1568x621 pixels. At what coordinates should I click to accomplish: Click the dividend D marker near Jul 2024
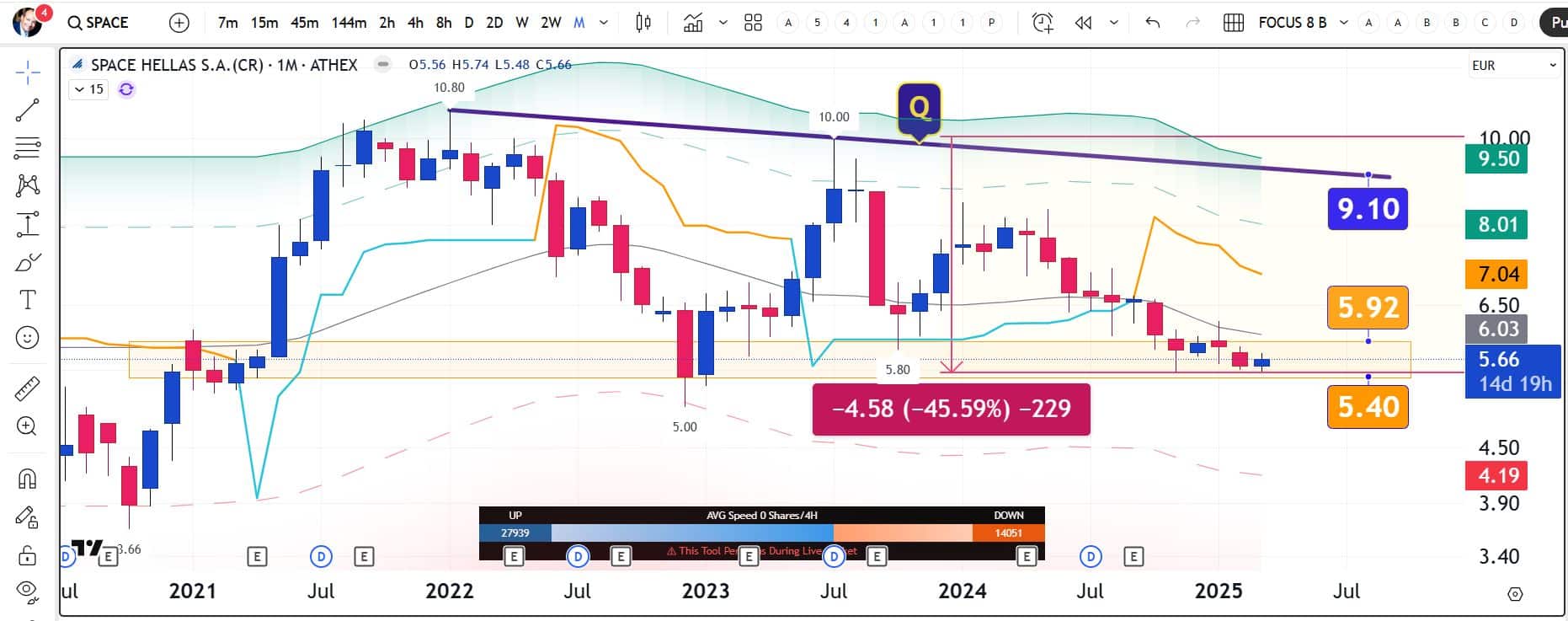(x=1091, y=556)
